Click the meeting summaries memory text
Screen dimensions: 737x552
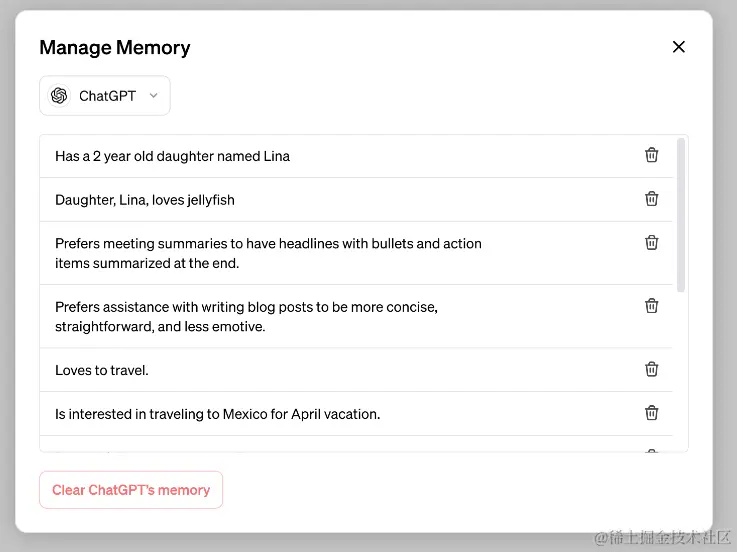pyautogui.click(x=268, y=253)
